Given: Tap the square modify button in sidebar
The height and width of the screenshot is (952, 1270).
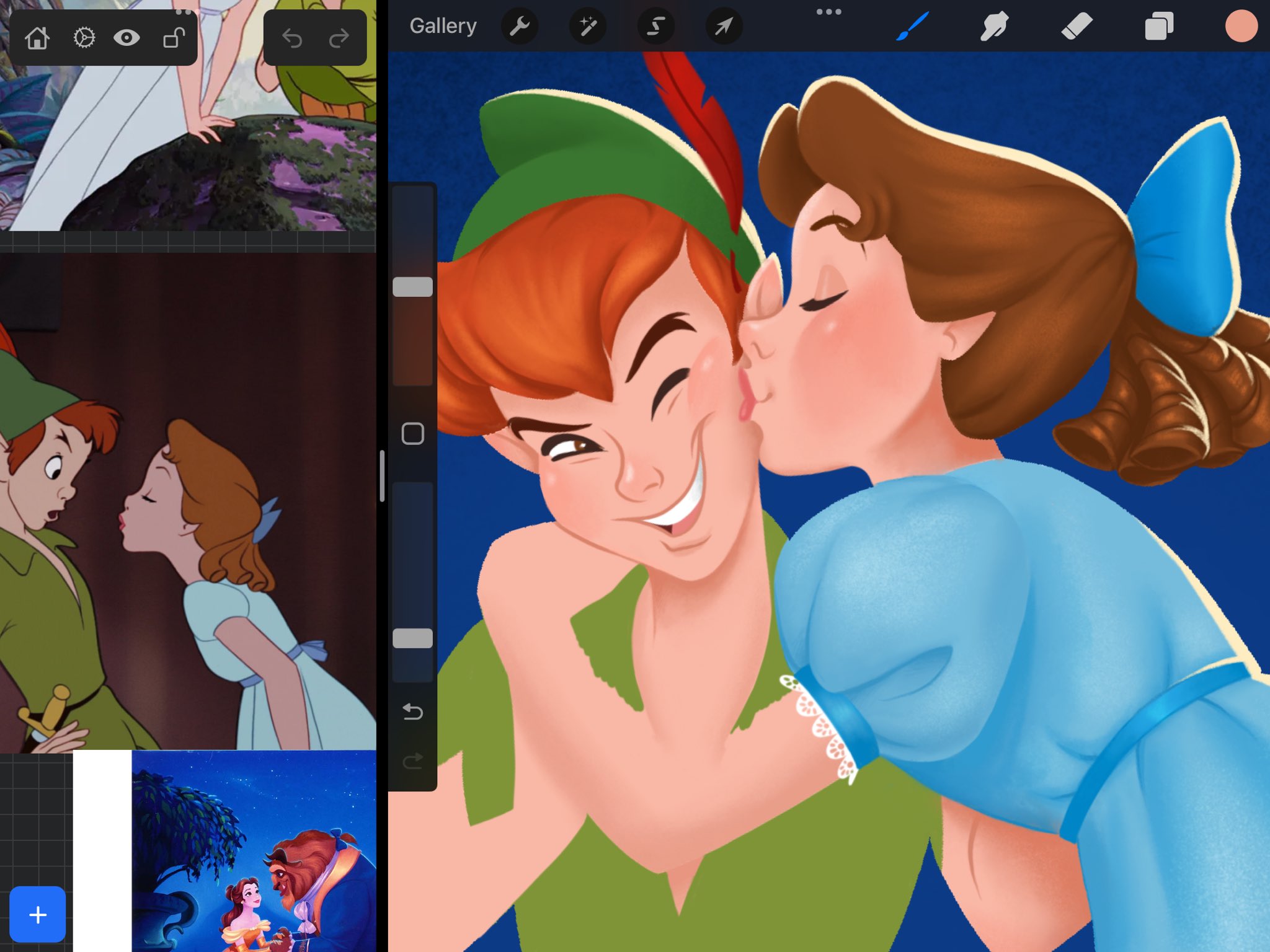Looking at the screenshot, I should coord(412,433).
